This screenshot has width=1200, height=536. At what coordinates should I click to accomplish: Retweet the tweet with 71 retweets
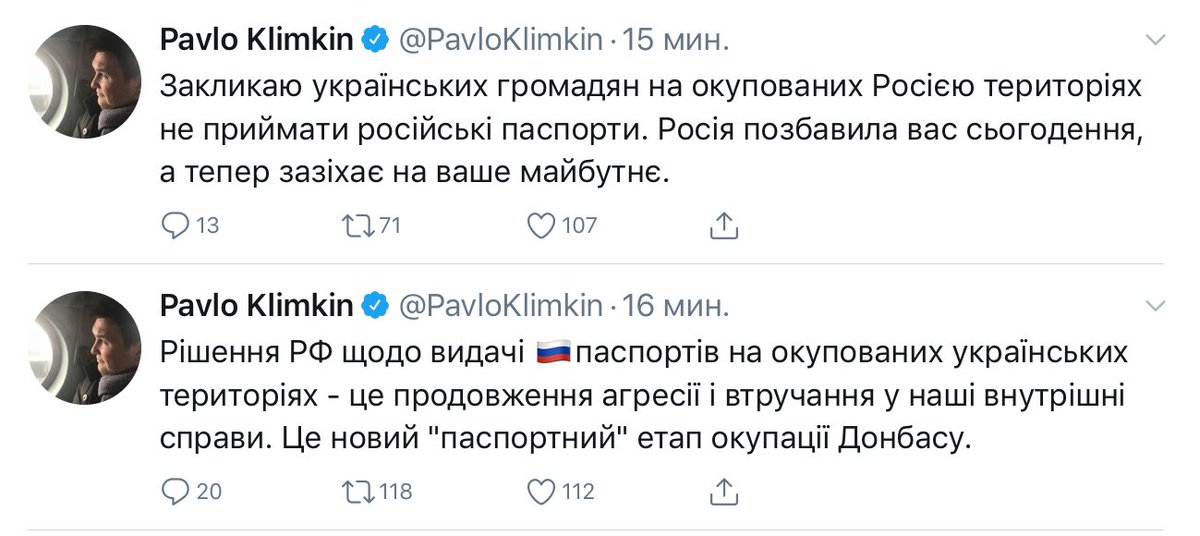(x=357, y=227)
